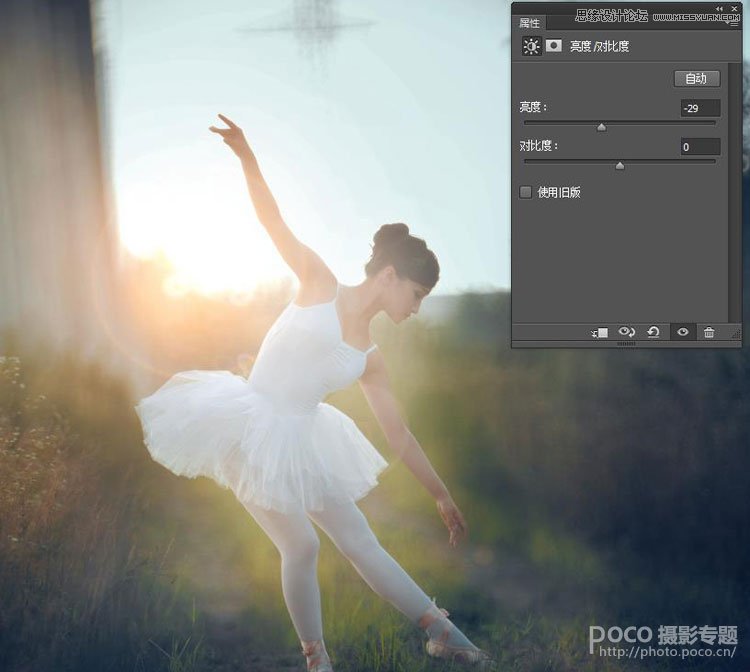Select the layer mask icon in Properties
This screenshot has width=750, height=672.
pyautogui.click(x=554, y=46)
